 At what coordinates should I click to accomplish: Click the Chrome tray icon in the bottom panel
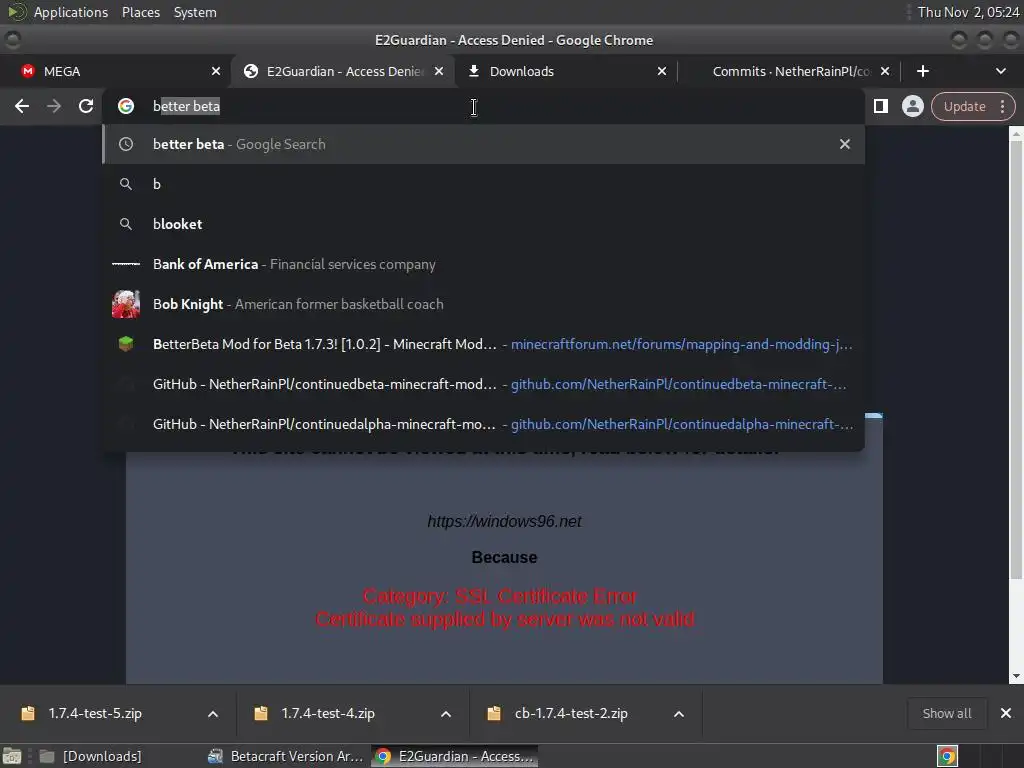coord(947,756)
